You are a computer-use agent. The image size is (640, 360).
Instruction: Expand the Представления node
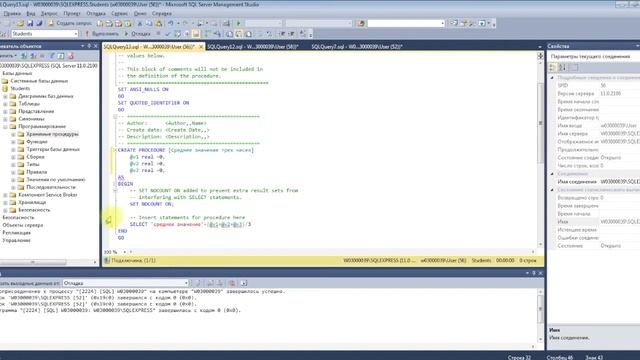tap(5, 111)
